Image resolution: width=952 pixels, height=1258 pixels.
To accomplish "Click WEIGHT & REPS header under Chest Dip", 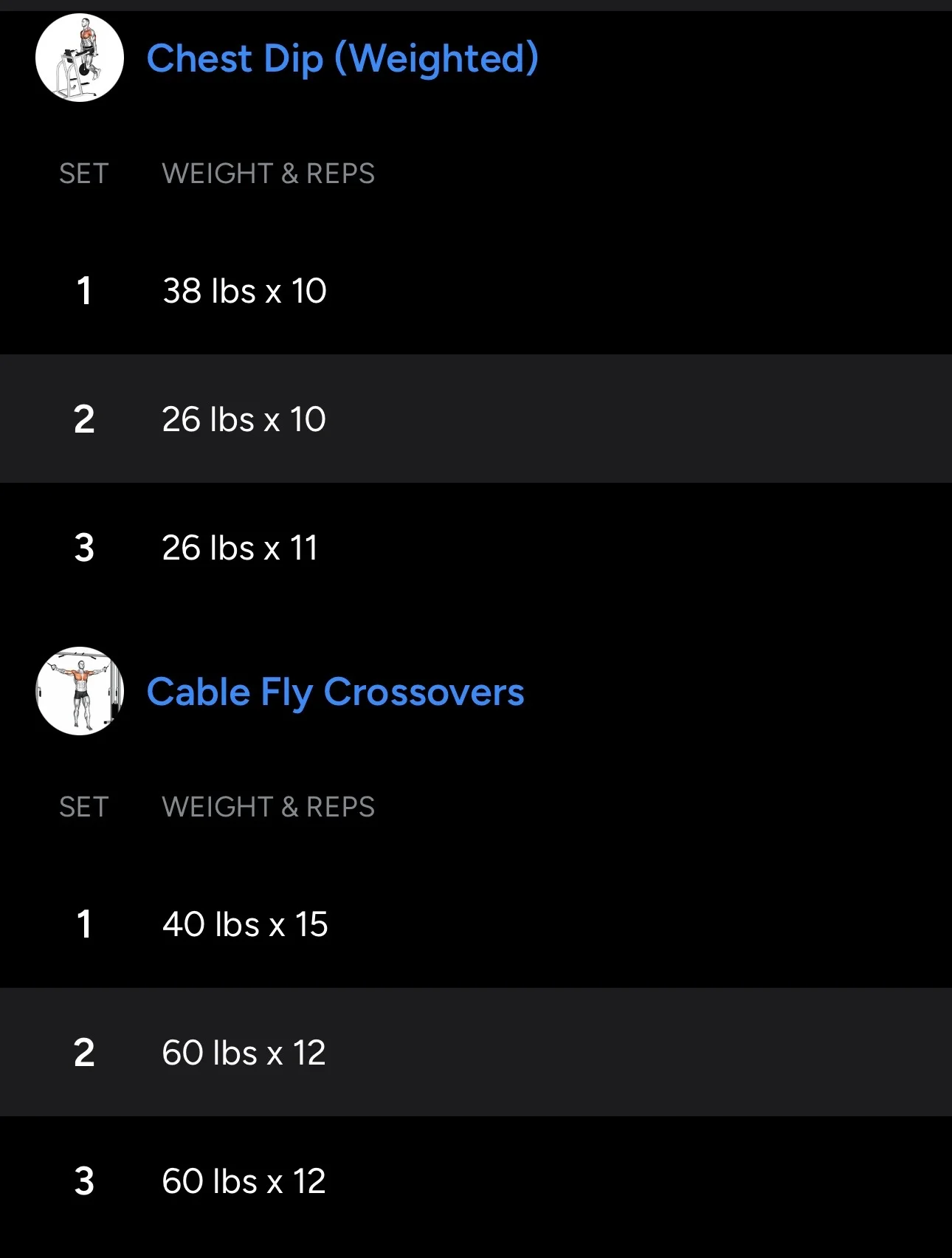I will [x=268, y=173].
